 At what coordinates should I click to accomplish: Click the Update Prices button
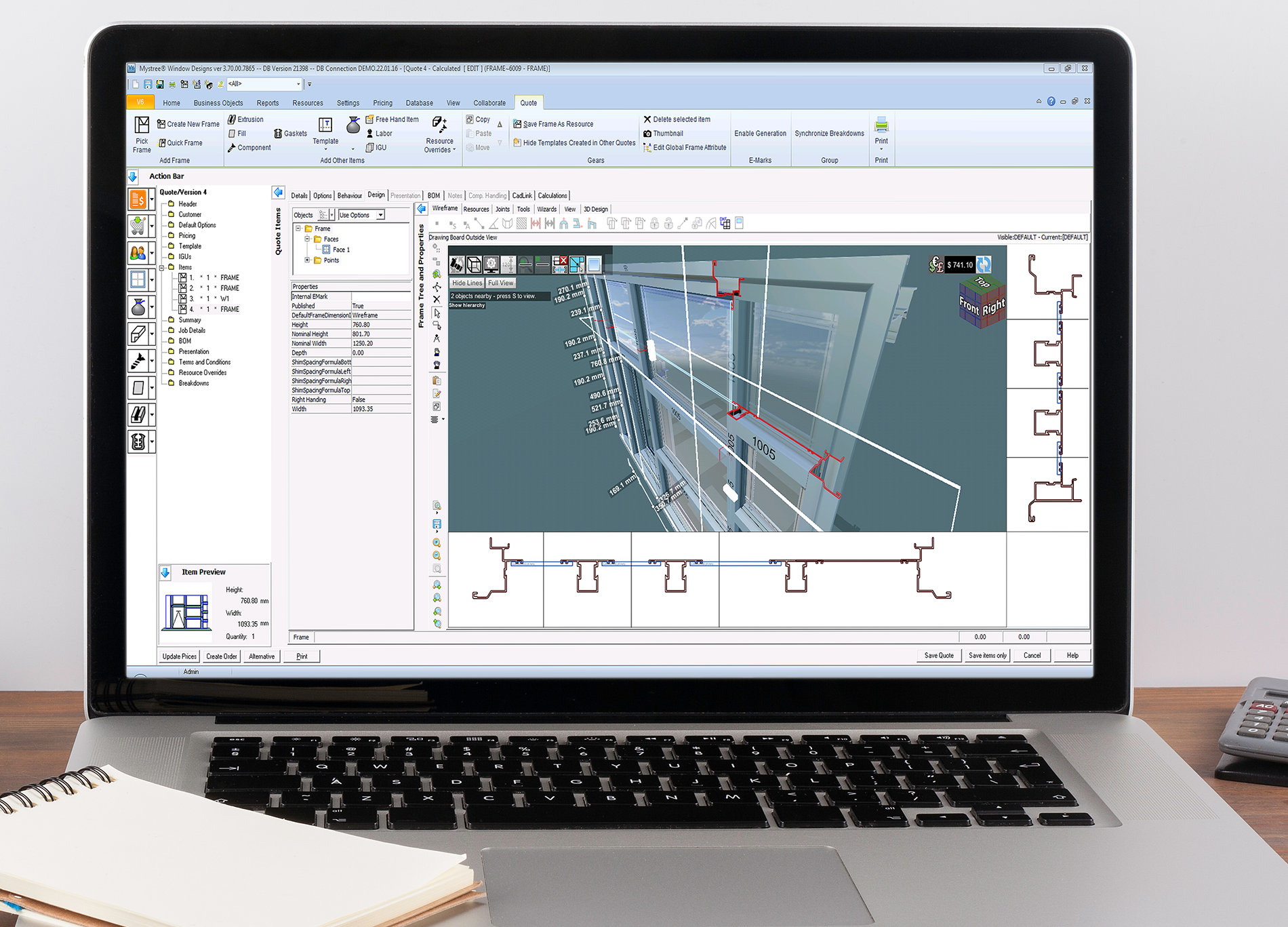coord(180,656)
